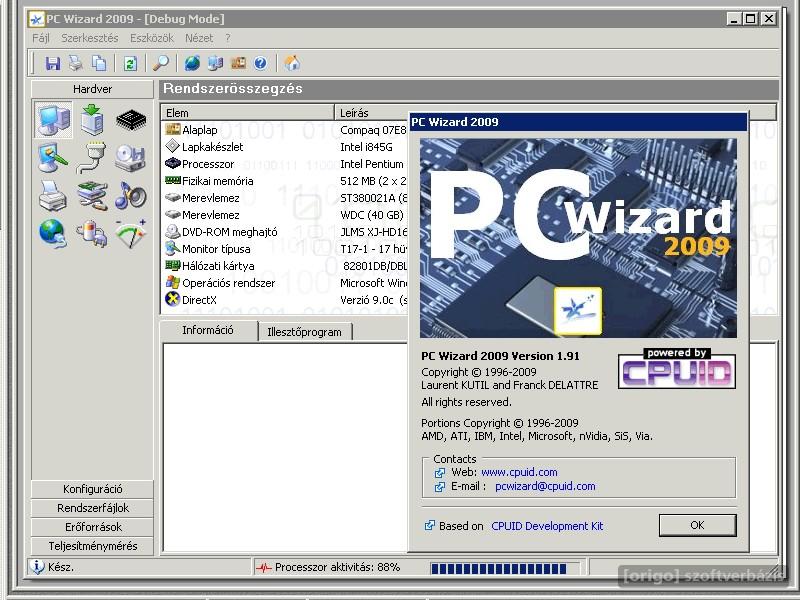Click the Processzor aktivitás status text
The image size is (800, 600).
point(337,567)
